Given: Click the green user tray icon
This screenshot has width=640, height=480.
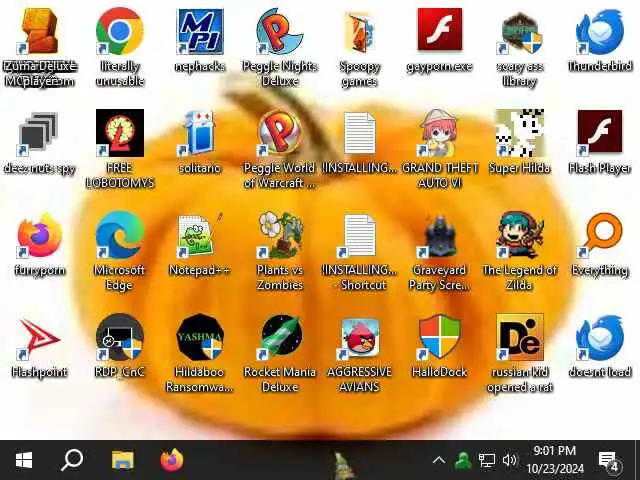Looking at the screenshot, I should [x=462, y=460].
